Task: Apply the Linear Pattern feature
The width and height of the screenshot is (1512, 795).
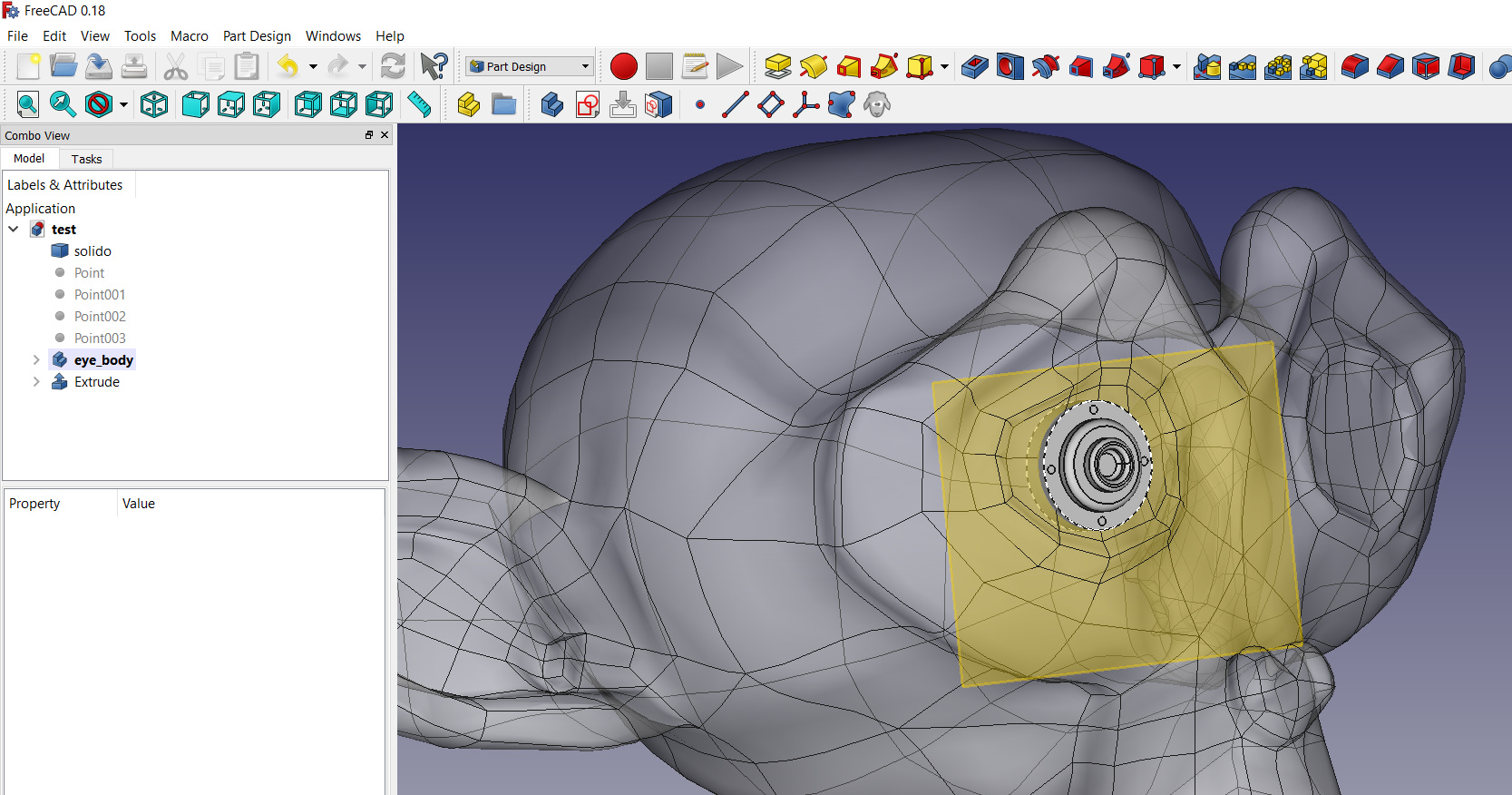Action: (1243, 66)
